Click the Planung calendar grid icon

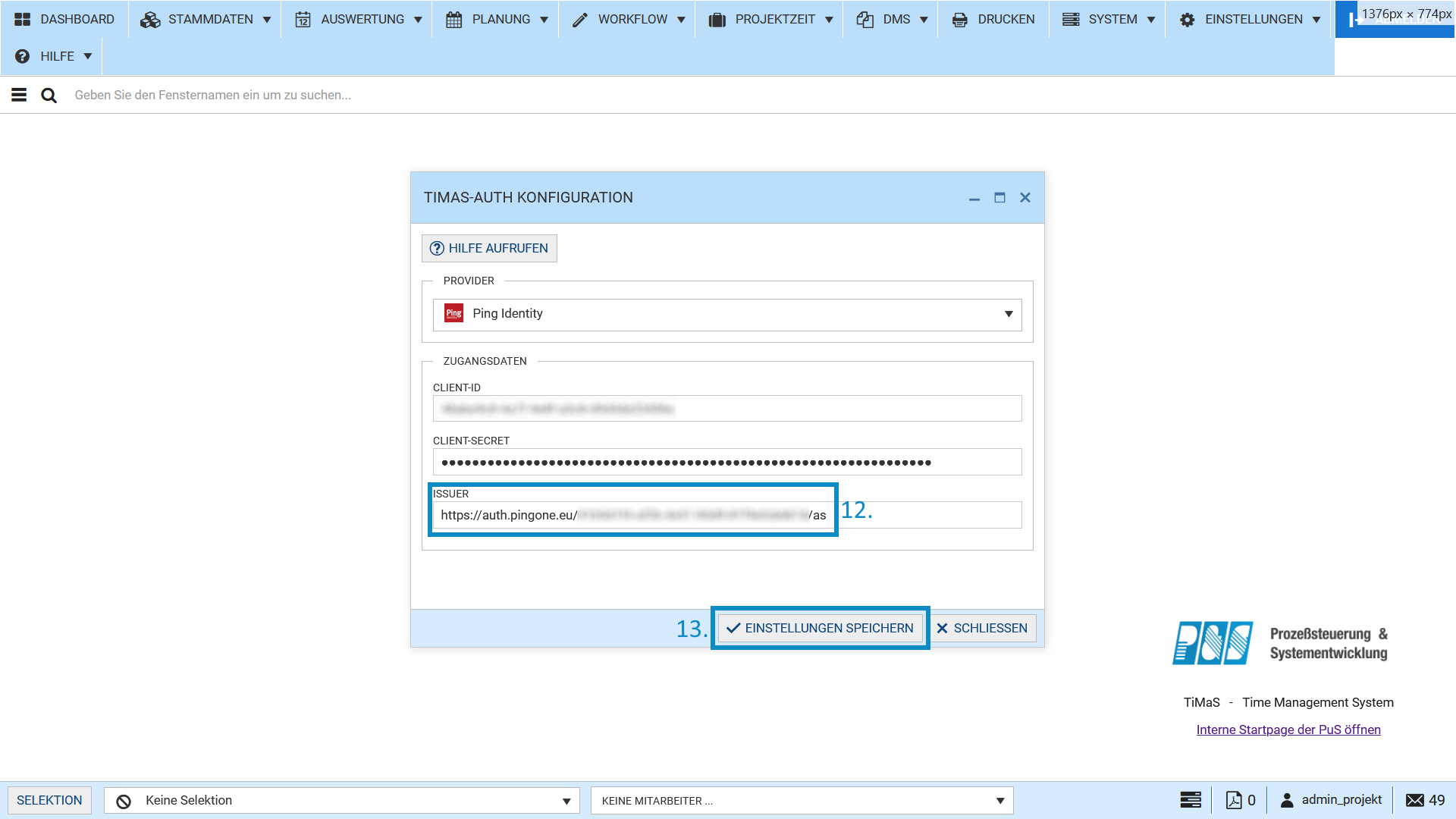[x=454, y=20]
